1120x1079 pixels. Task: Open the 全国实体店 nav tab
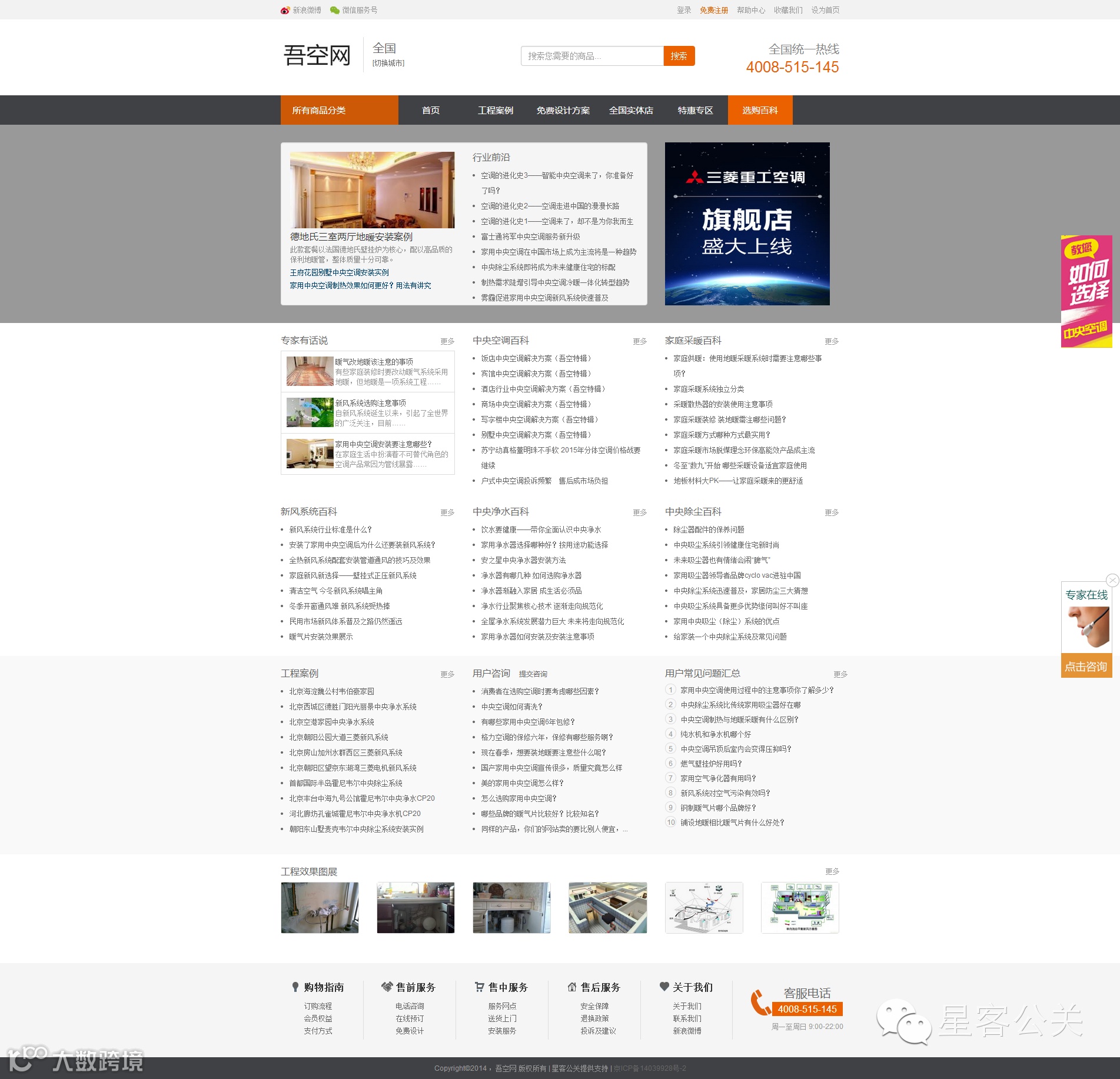point(631,110)
